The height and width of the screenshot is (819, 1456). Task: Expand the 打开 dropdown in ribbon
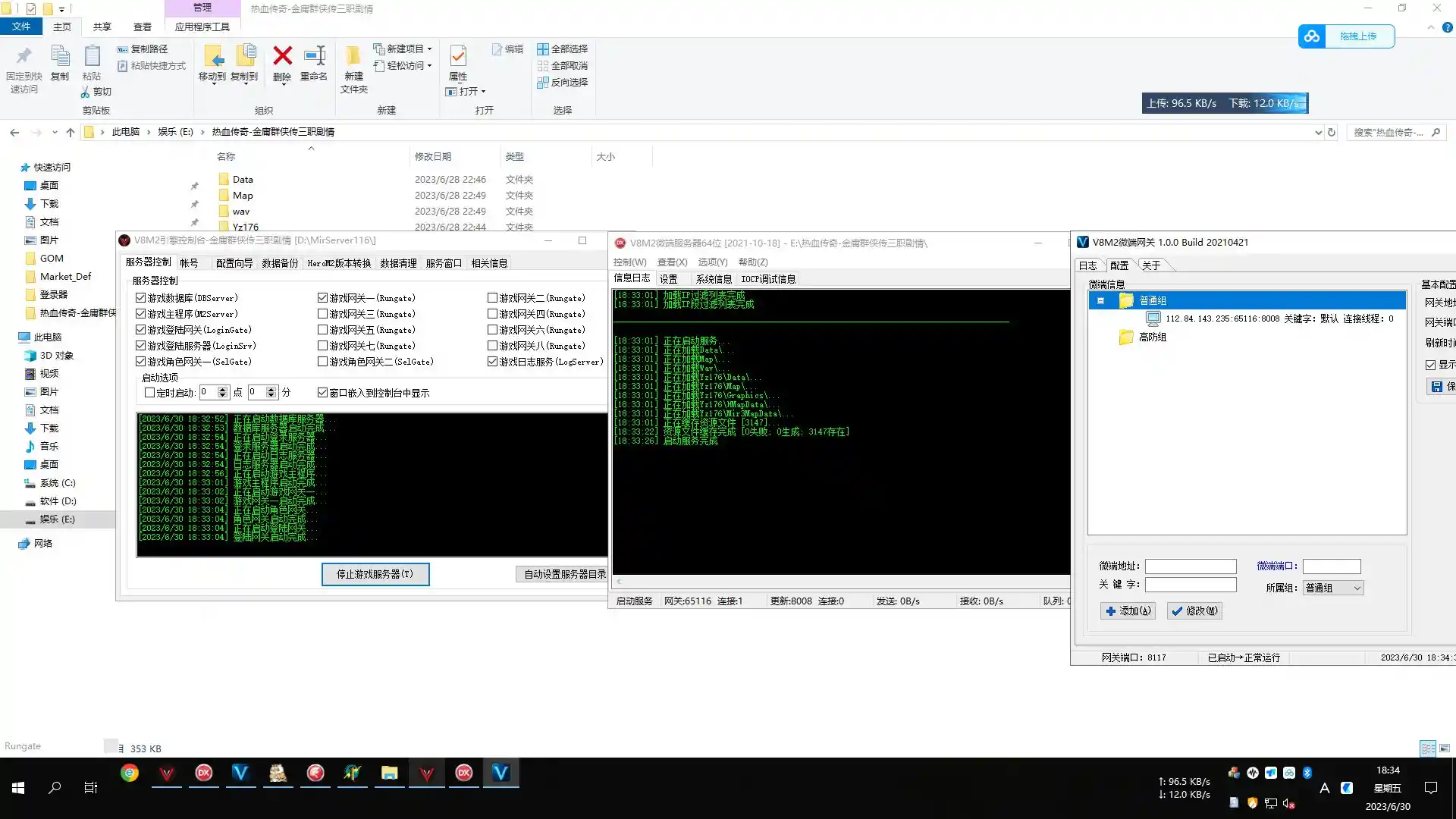pyautogui.click(x=483, y=92)
